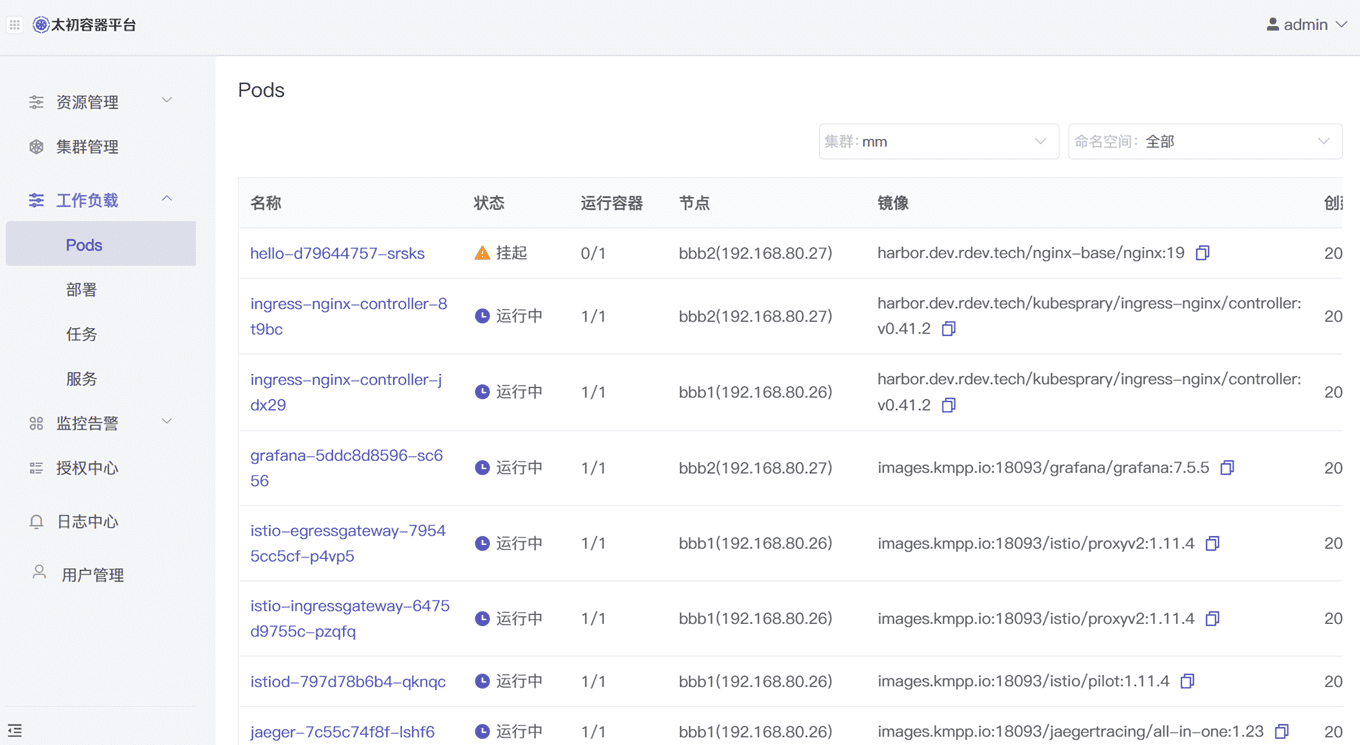Viewport: 1360px width, 745px height.
Task: Expand the 监控告警 menu chevron
Action: pyautogui.click(x=167, y=423)
